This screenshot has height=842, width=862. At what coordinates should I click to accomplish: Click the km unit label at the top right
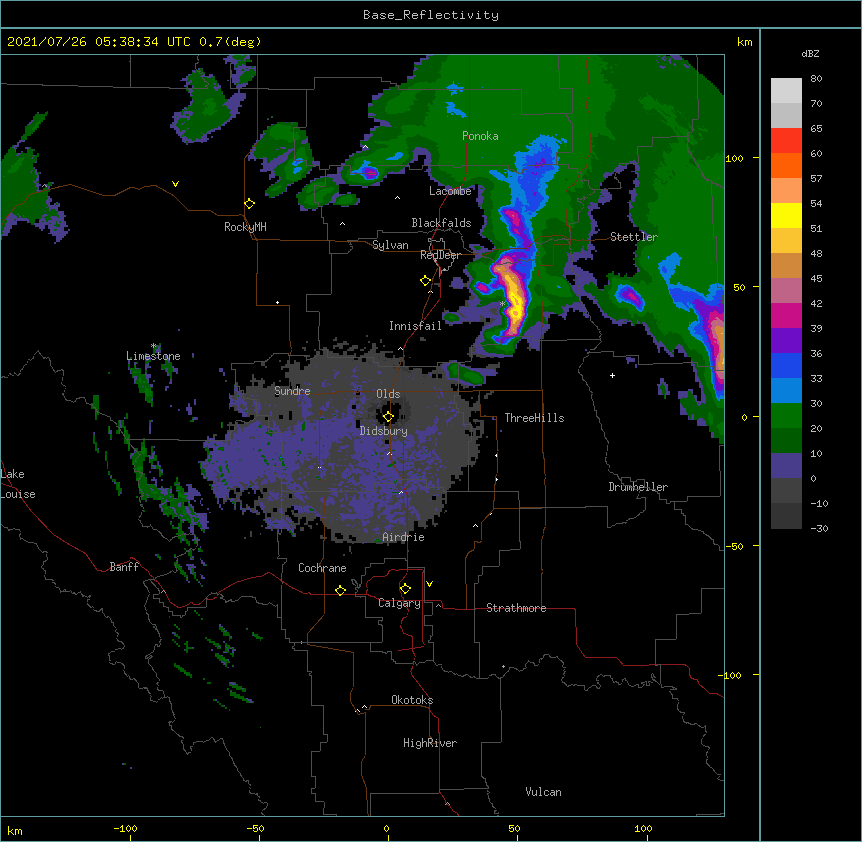pos(745,42)
